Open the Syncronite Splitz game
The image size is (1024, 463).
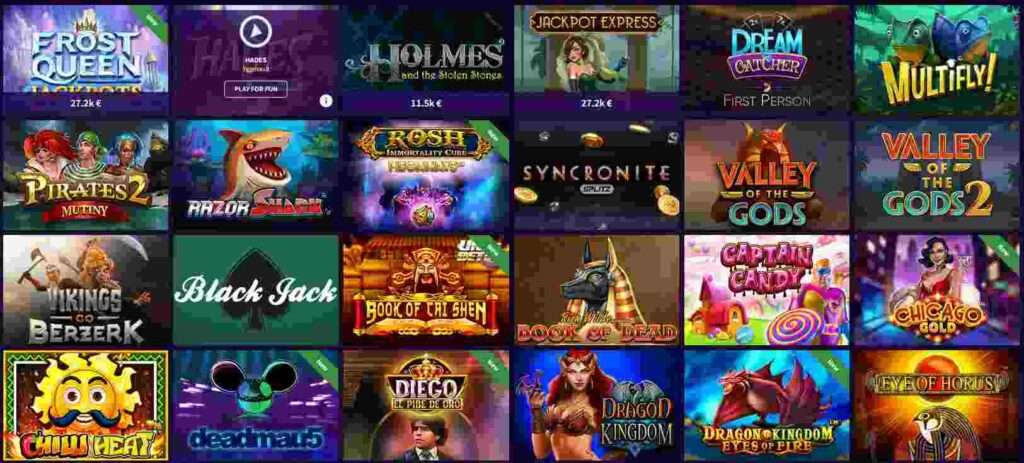tap(596, 175)
